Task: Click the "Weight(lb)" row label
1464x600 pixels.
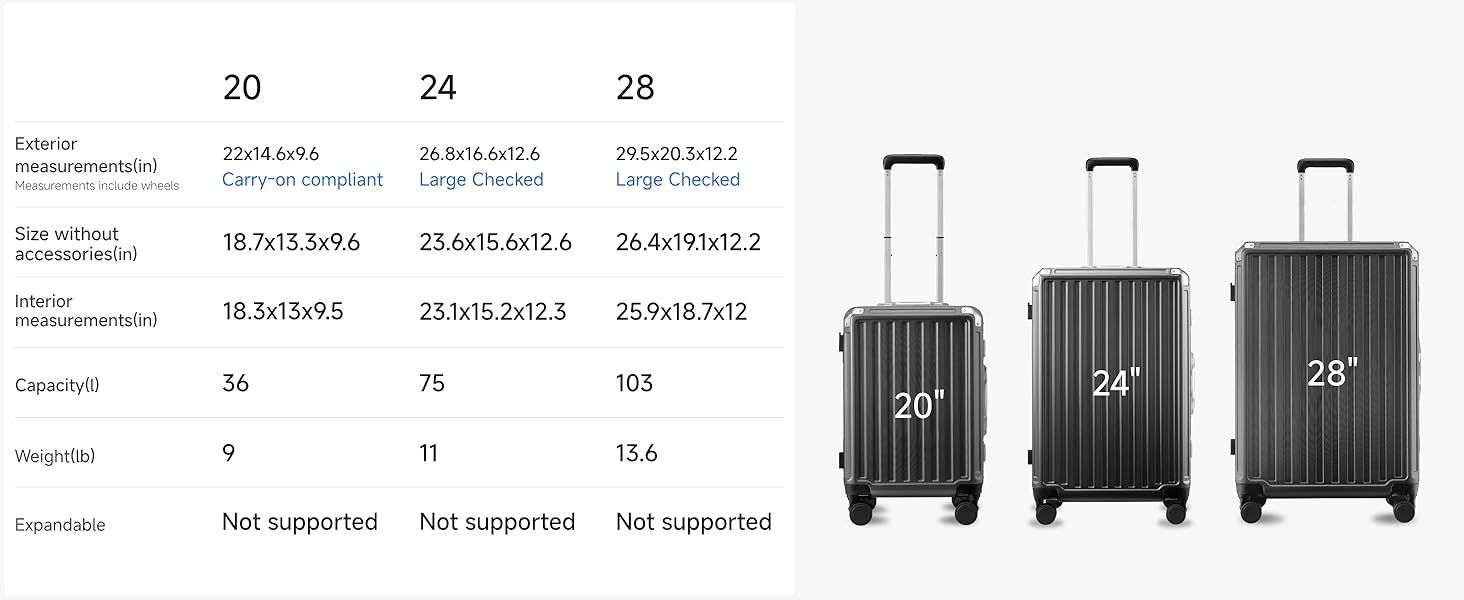Action: pos(55,456)
